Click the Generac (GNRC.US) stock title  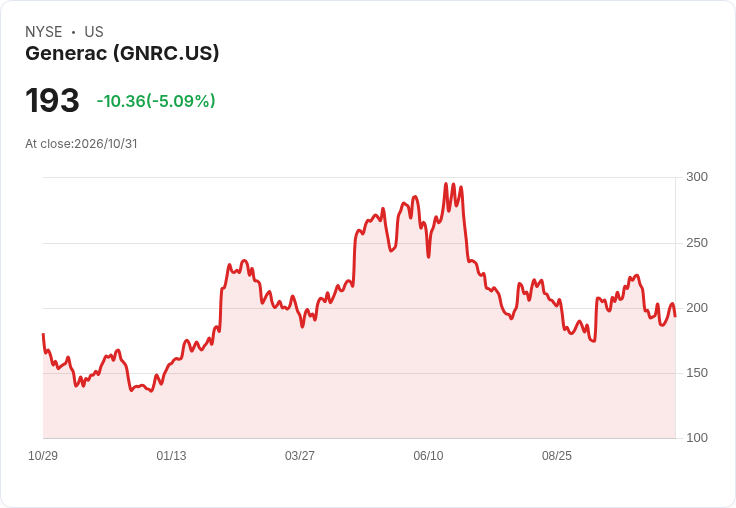pos(122,53)
